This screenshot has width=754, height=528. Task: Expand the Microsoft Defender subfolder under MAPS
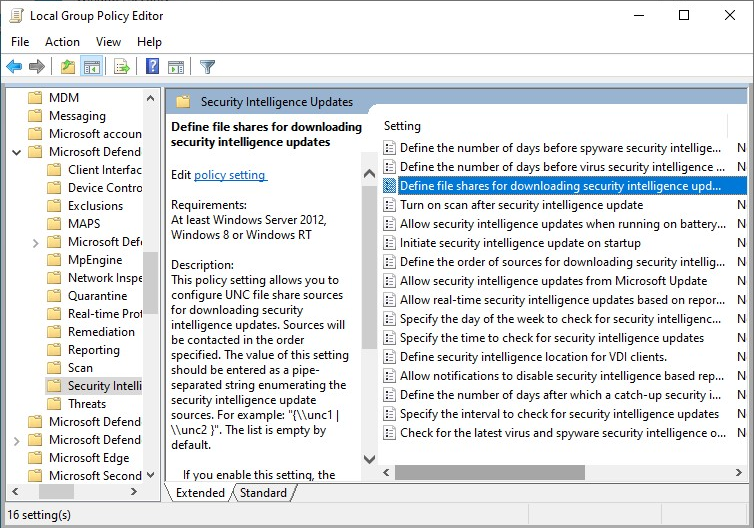coord(36,243)
